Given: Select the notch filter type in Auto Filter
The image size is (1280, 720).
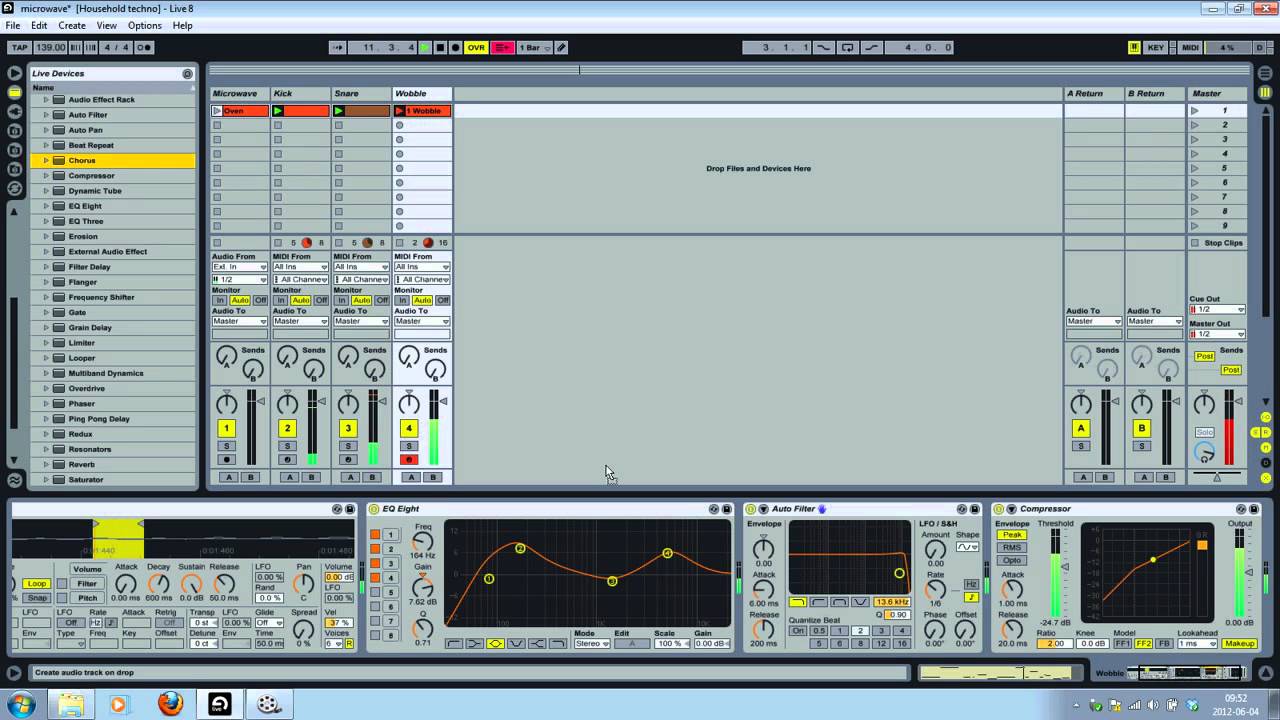Looking at the screenshot, I should pyautogui.click(x=859, y=602).
